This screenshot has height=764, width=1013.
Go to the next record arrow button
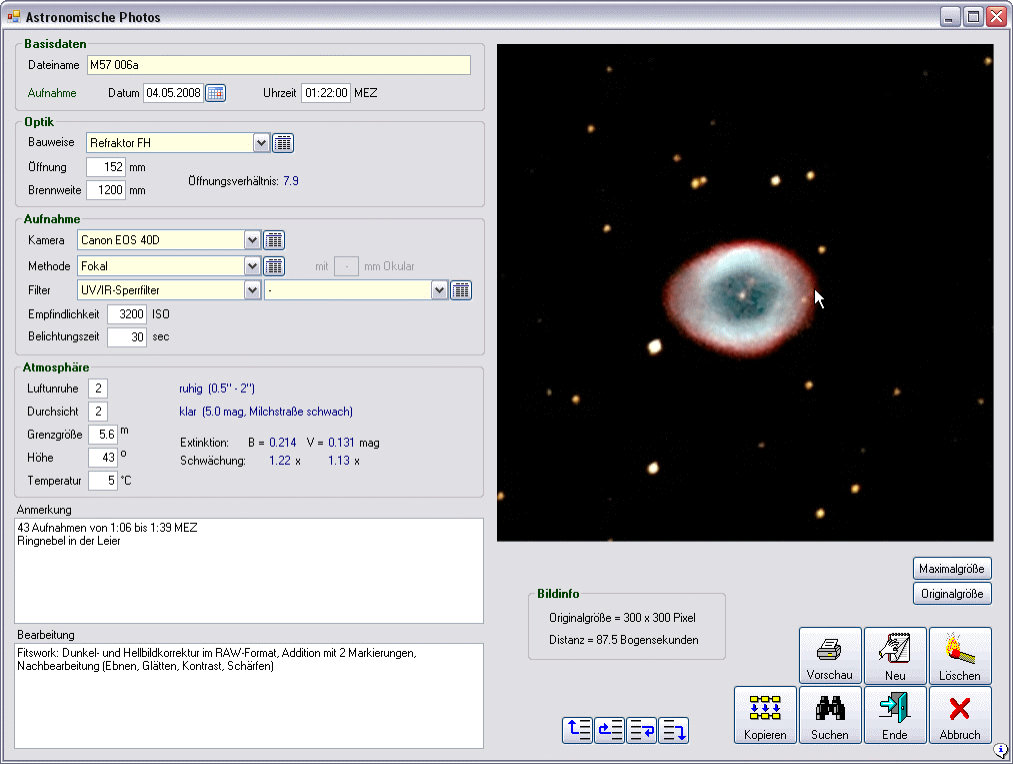pyautogui.click(x=642, y=730)
